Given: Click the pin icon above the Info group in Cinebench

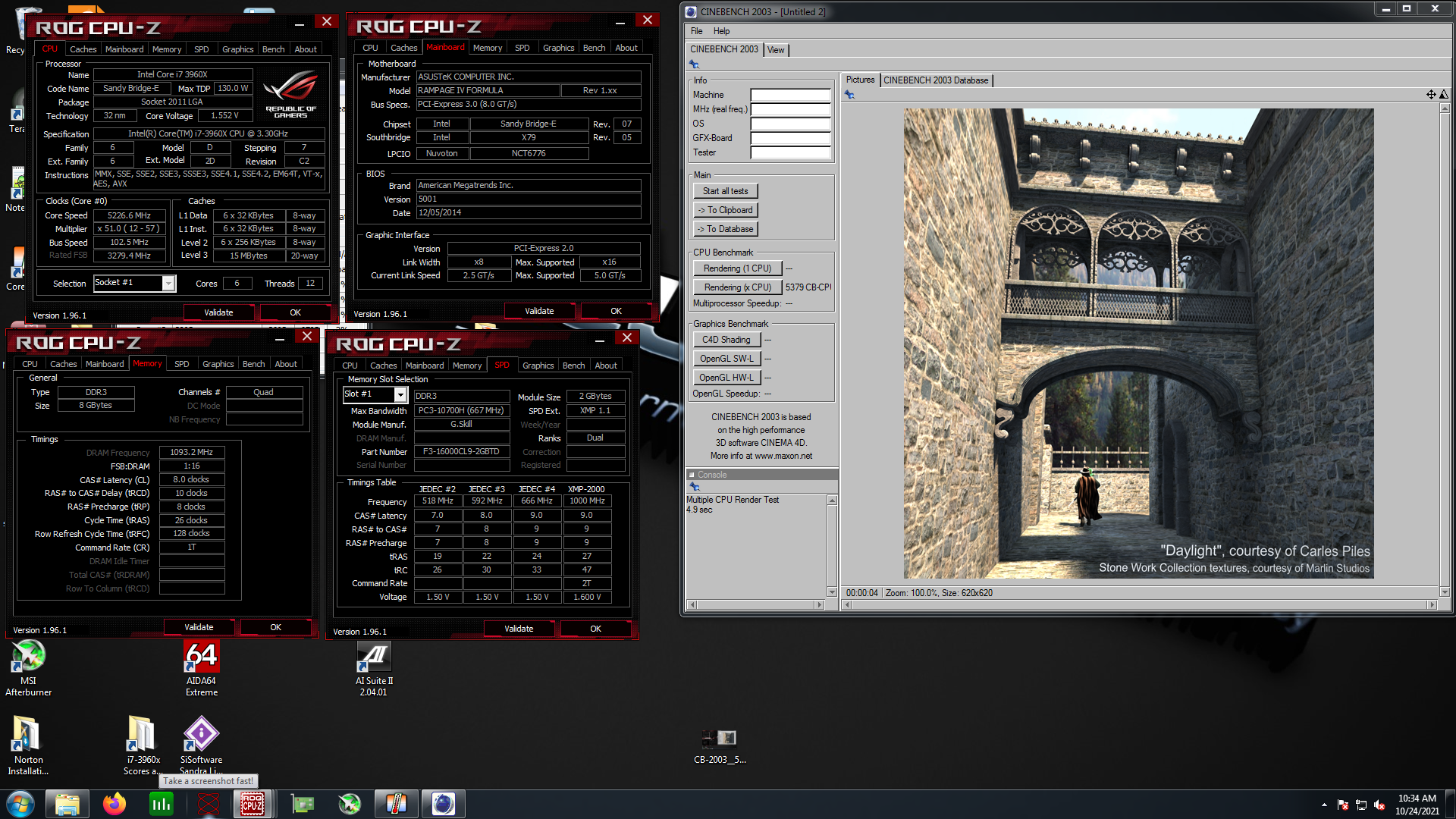Looking at the screenshot, I should click(694, 64).
